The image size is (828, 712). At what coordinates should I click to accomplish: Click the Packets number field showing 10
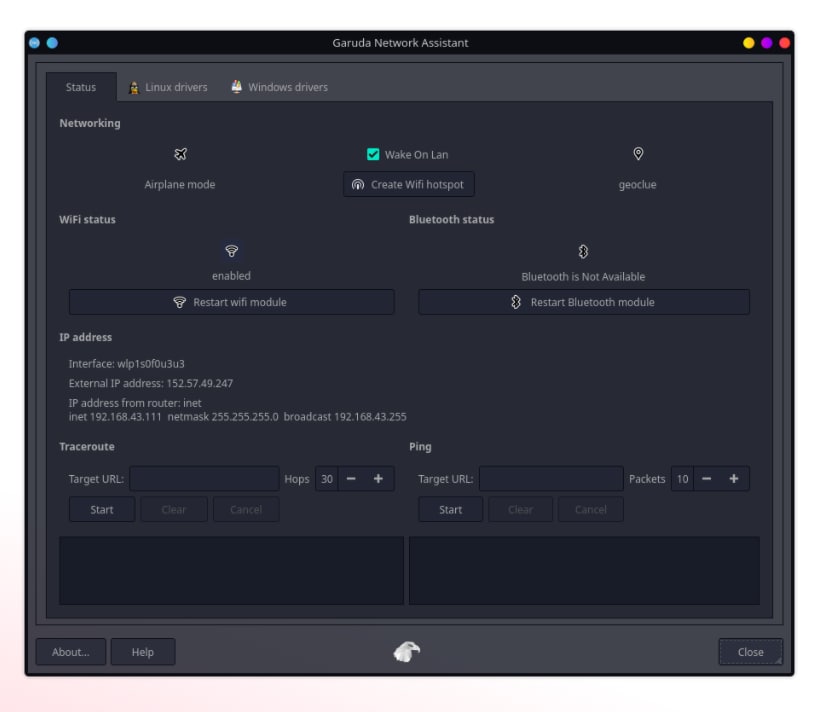pos(682,479)
